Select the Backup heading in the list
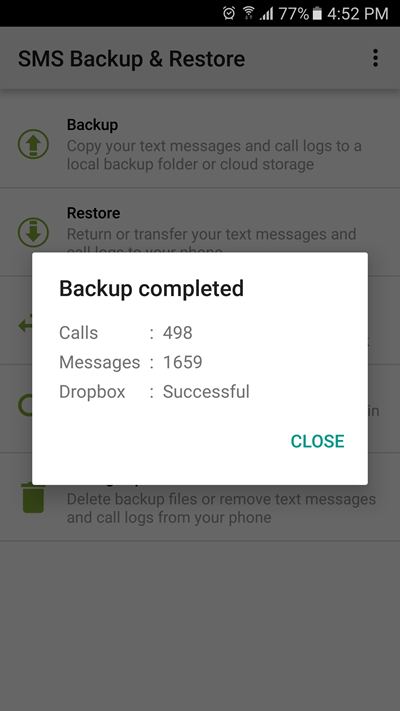Image resolution: width=400 pixels, height=711 pixels. (93, 125)
